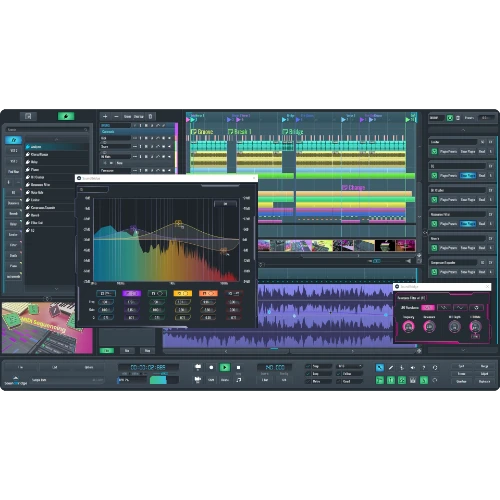Click the trash icon in effects rack header
This screenshot has width=500, height=500.
pyautogui.click(x=458, y=118)
